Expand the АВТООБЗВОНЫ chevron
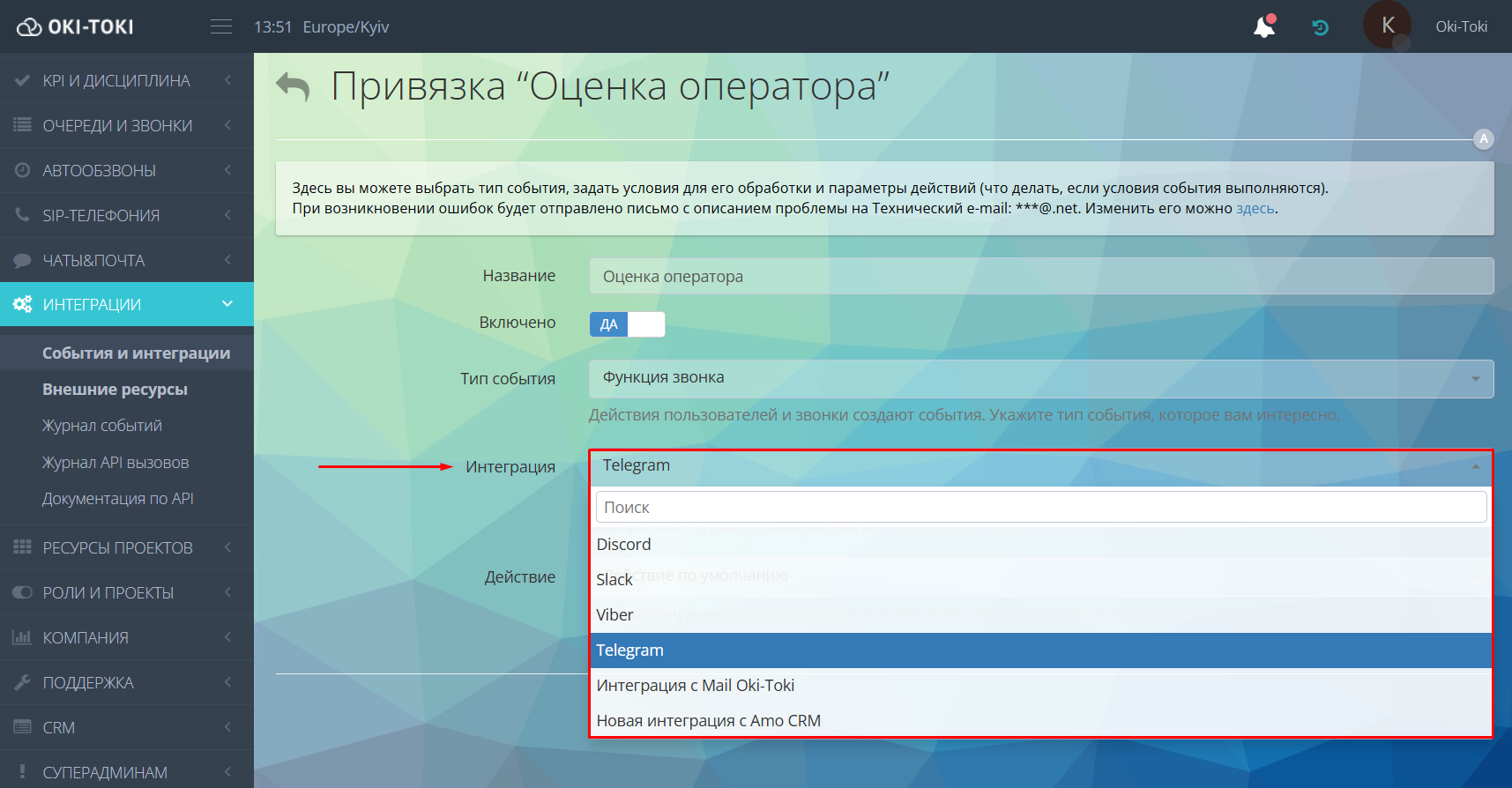 pyautogui.click(x=227, y=170)
